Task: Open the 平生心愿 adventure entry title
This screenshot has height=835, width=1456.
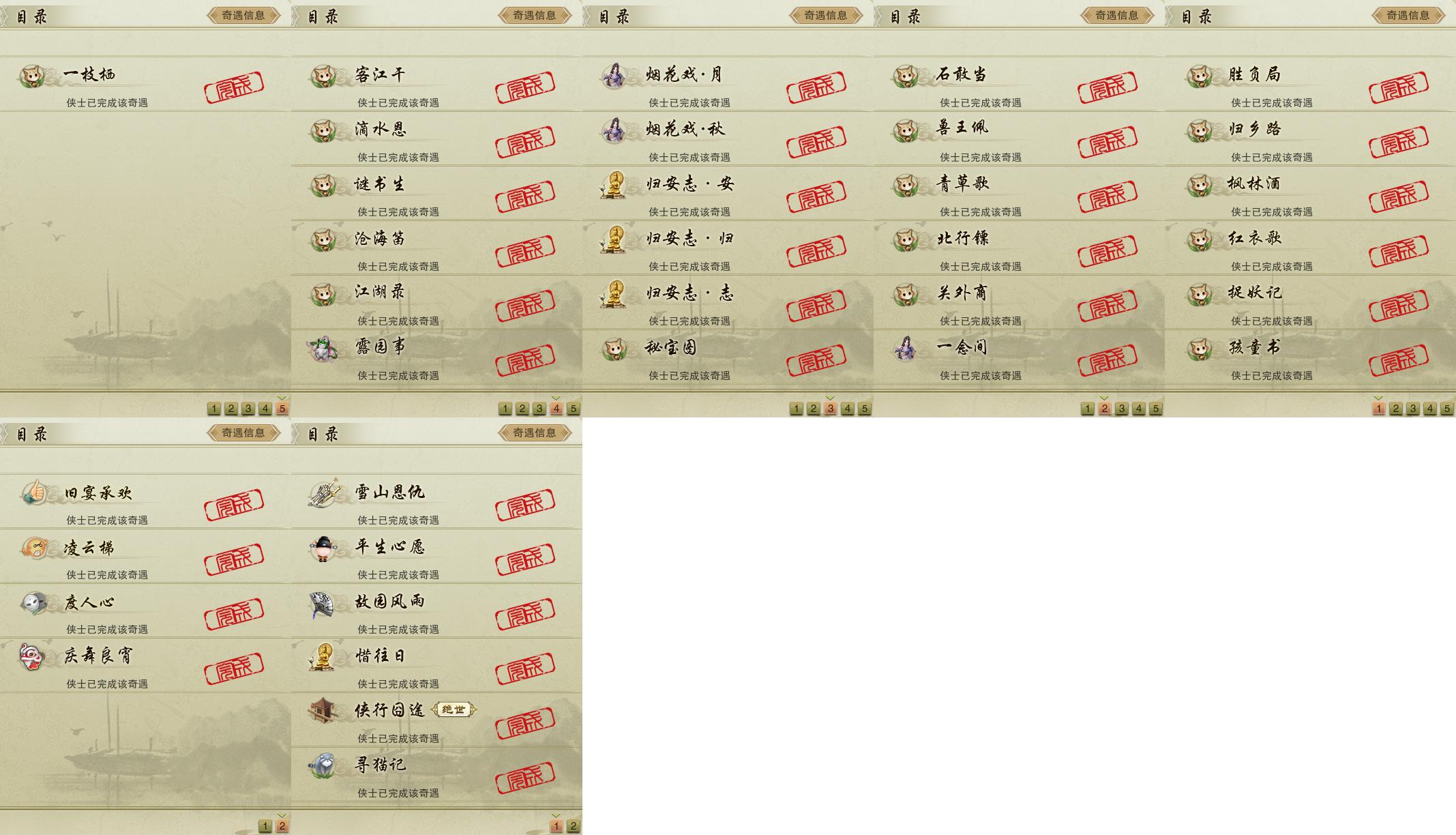Action: coord(390,547)
